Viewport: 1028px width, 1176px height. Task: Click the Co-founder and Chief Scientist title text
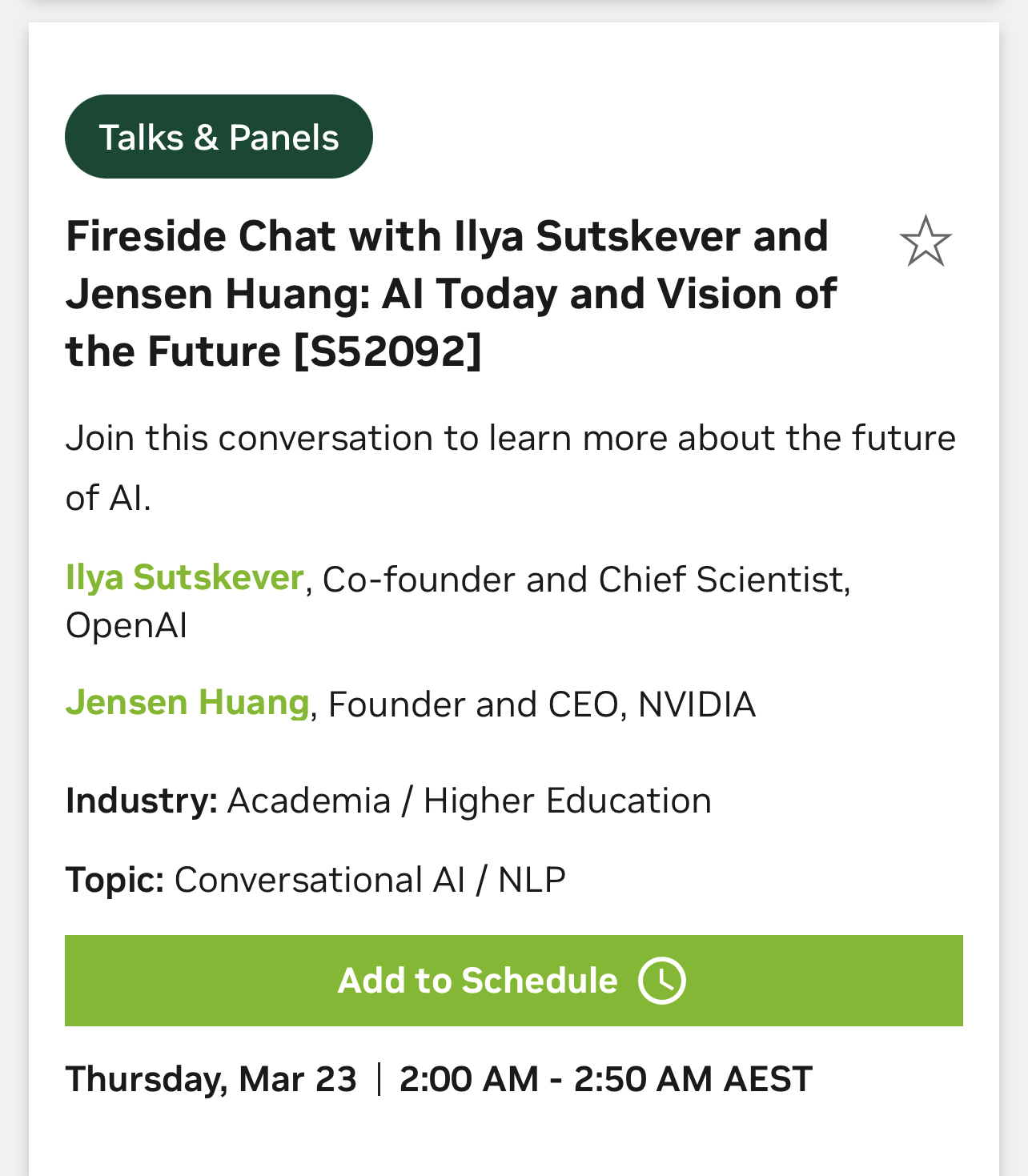pyautogui.click(x=585, y=579)
